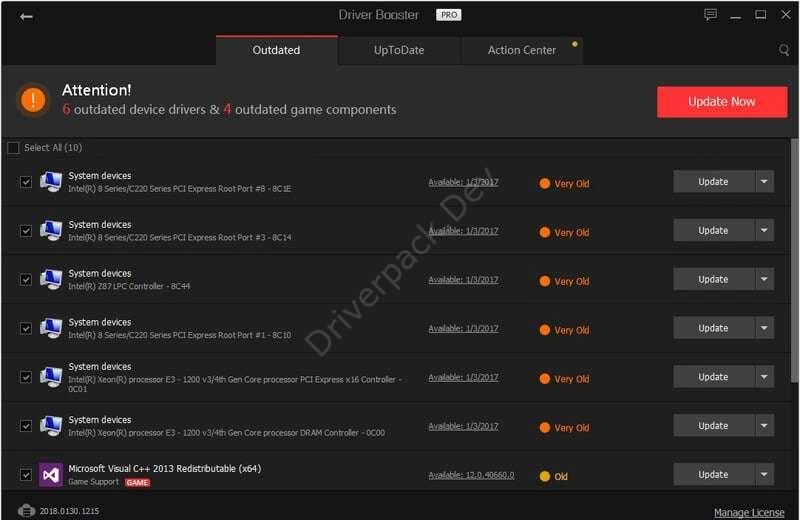Click device icon for DRAM Controller - 0C00
The width and height of the screenshot is (800, 520).
point(51,426)
